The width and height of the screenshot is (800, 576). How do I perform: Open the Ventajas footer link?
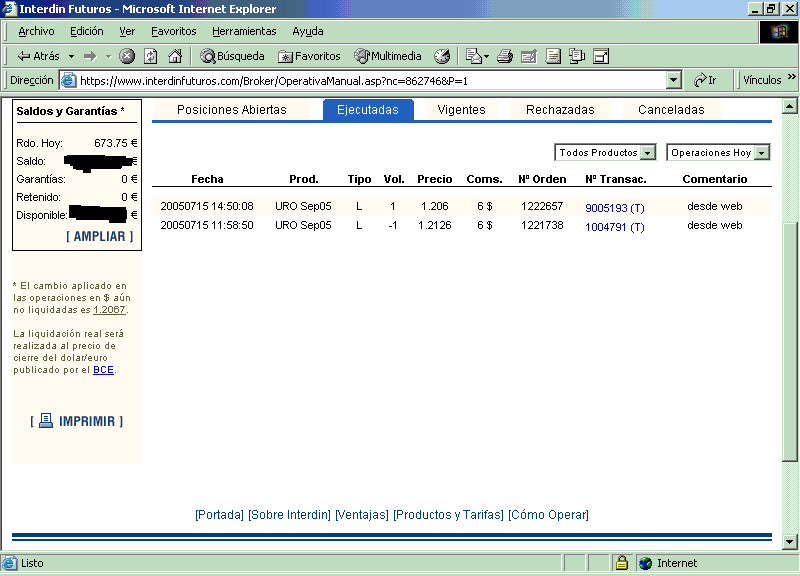(x=362, y=515)
